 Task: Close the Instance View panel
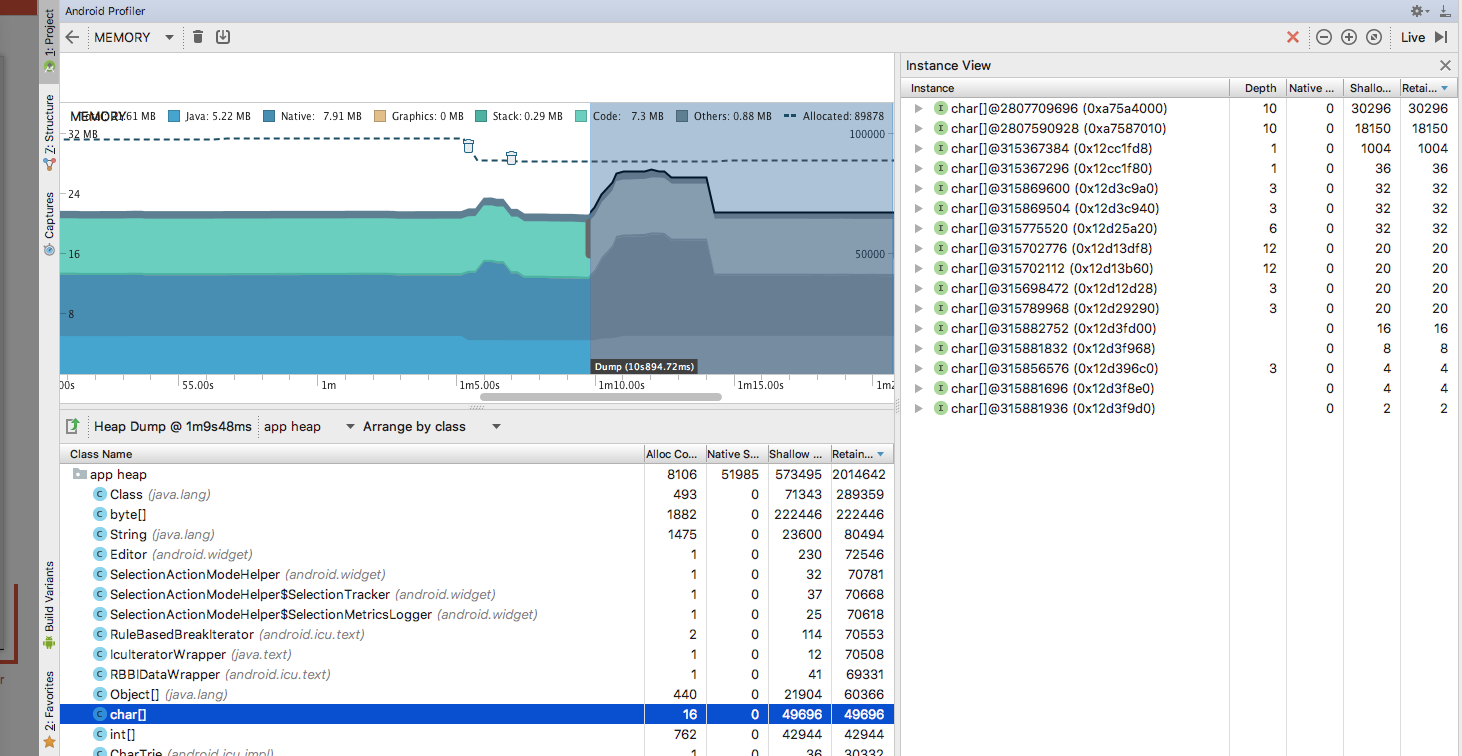[1445, 65]
